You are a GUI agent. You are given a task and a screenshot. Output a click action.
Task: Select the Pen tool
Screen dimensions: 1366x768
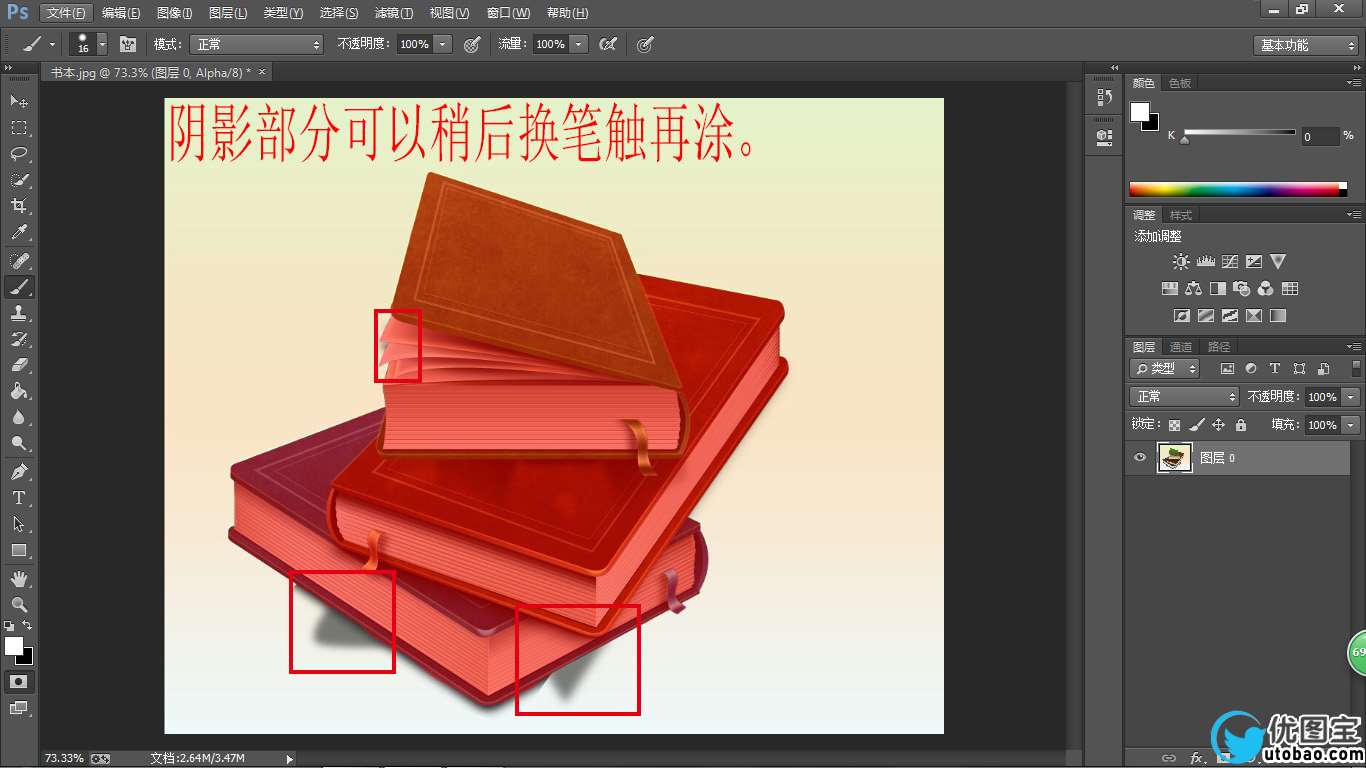pyautogui.click(x=19, y=472)
